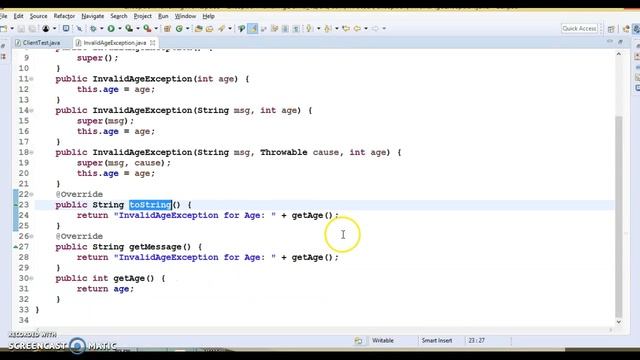The height and width of the screenshot is (360, 640).
Task: Click the Java EE perspective icon
Action: 626,29
